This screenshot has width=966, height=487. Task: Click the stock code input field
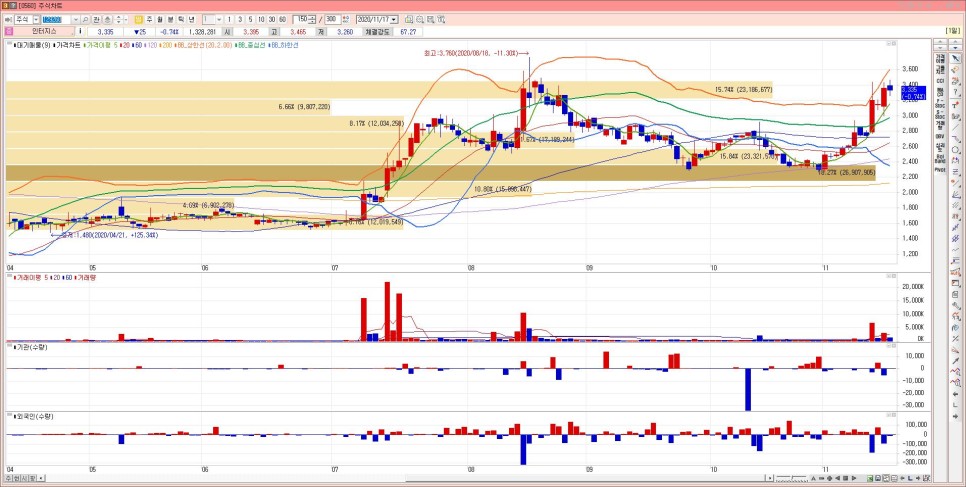coord(57,19)
